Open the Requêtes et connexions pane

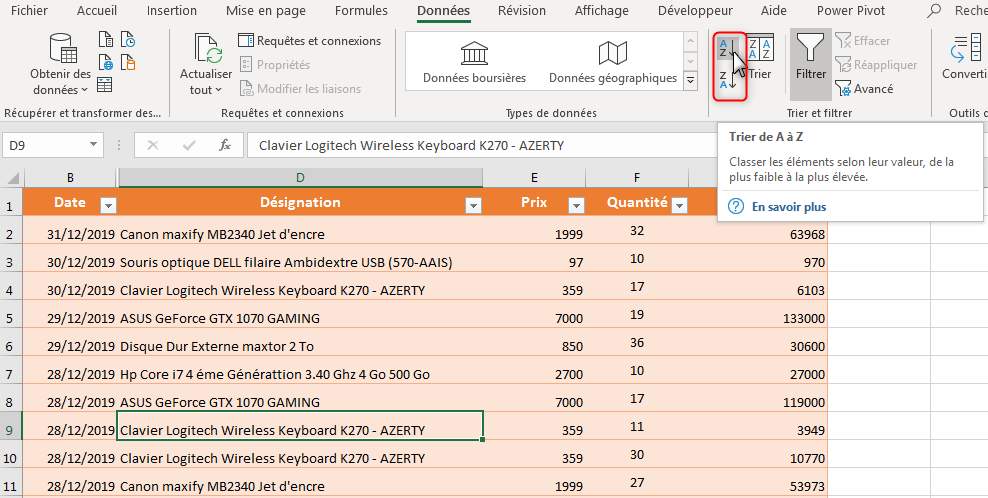click(309, 41)
